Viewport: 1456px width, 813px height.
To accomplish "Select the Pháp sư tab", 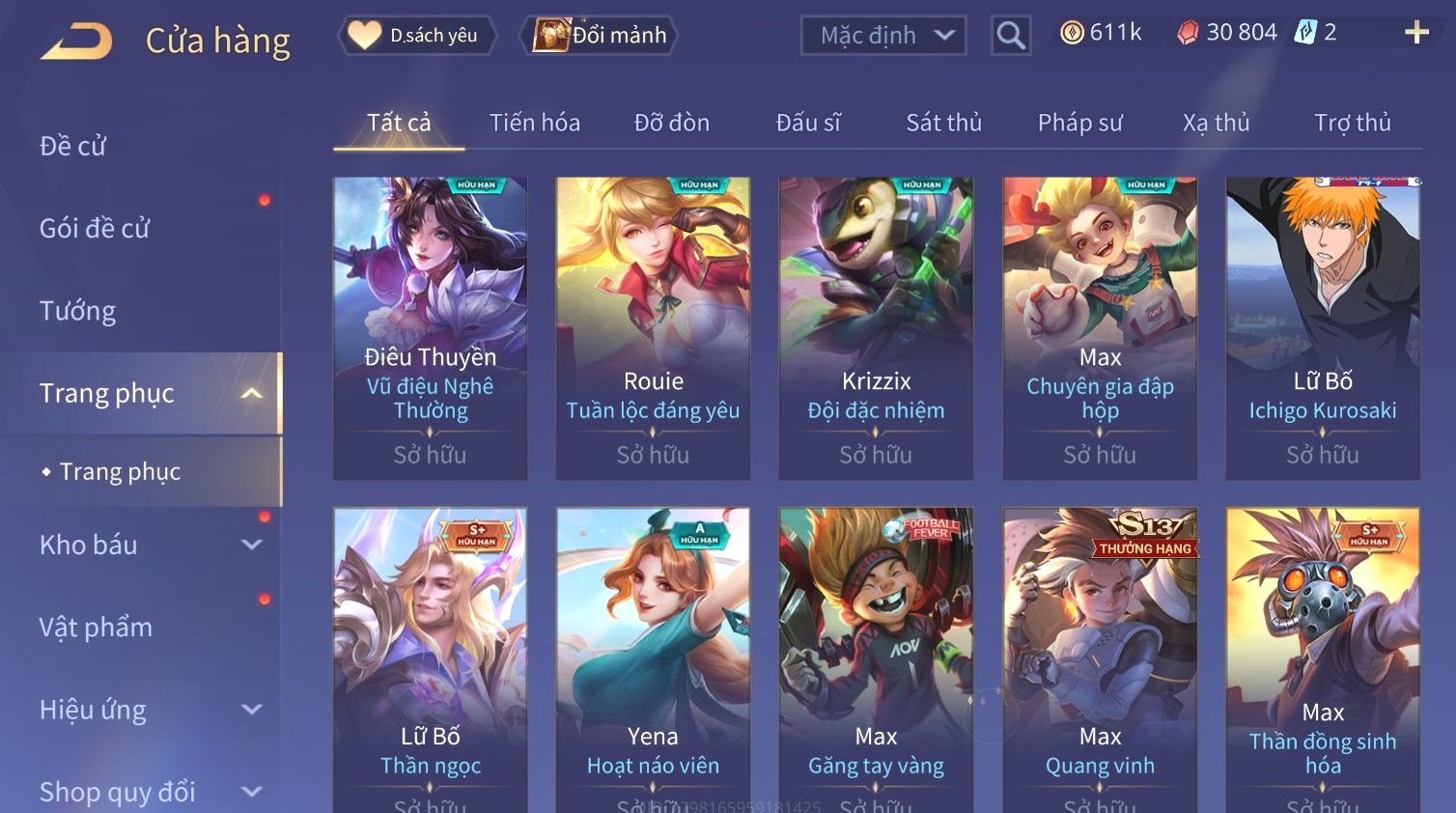I will tap(1080, 123).
